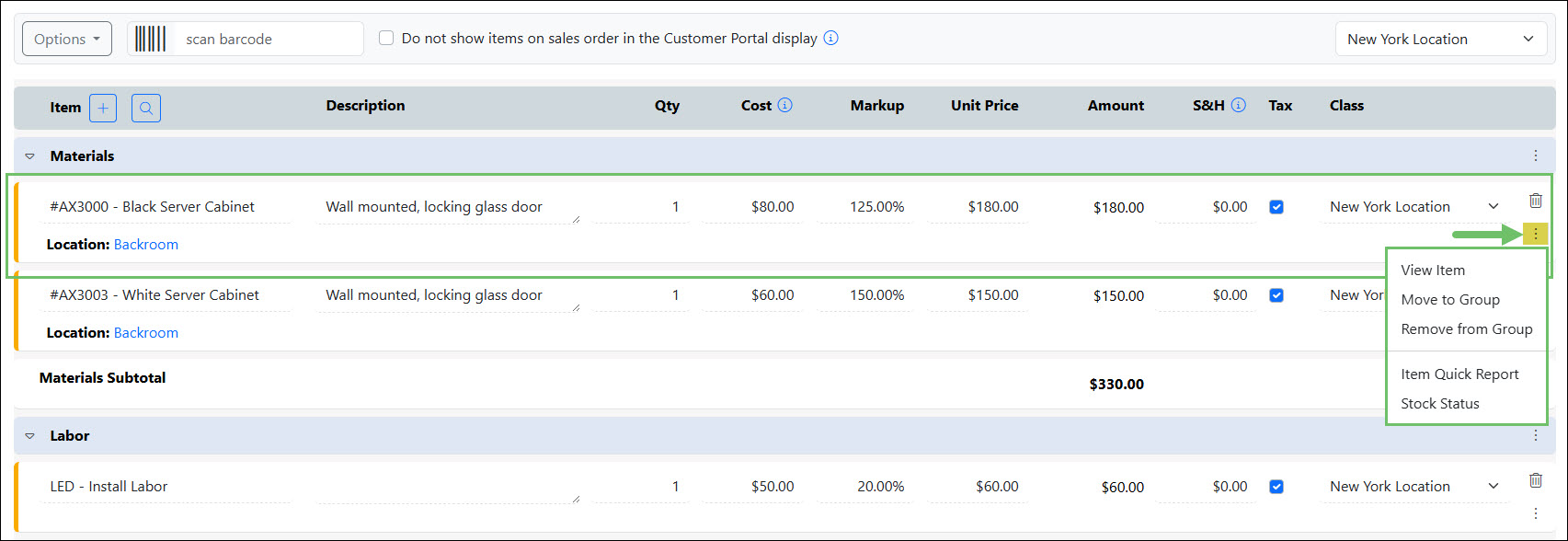Click the scan barcode input field
The image size is (1568, 541).
click(x=269, y=39)
